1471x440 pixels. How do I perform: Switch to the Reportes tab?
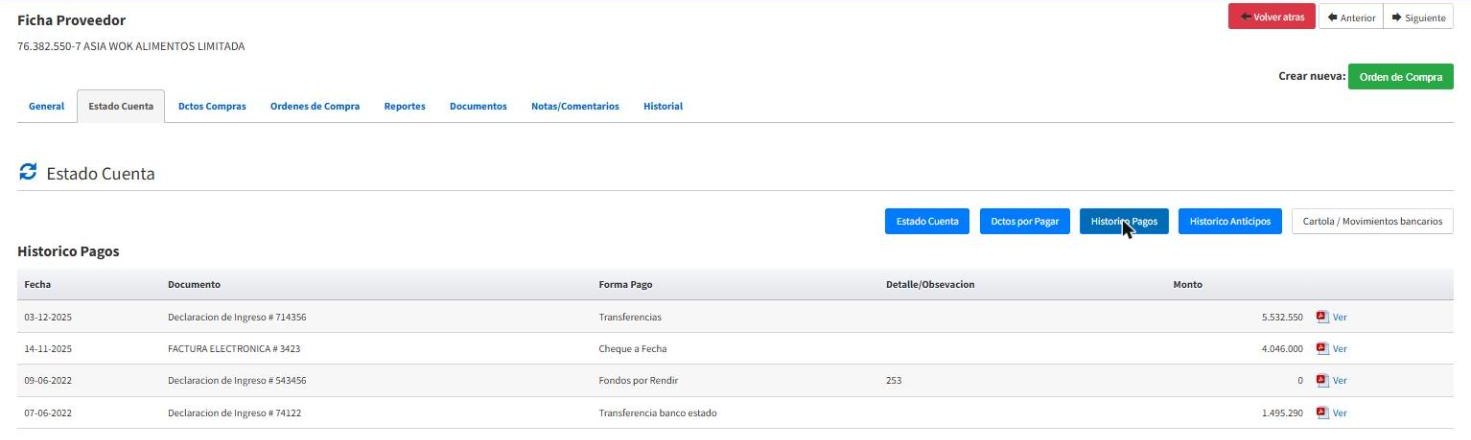click(405, 106)
